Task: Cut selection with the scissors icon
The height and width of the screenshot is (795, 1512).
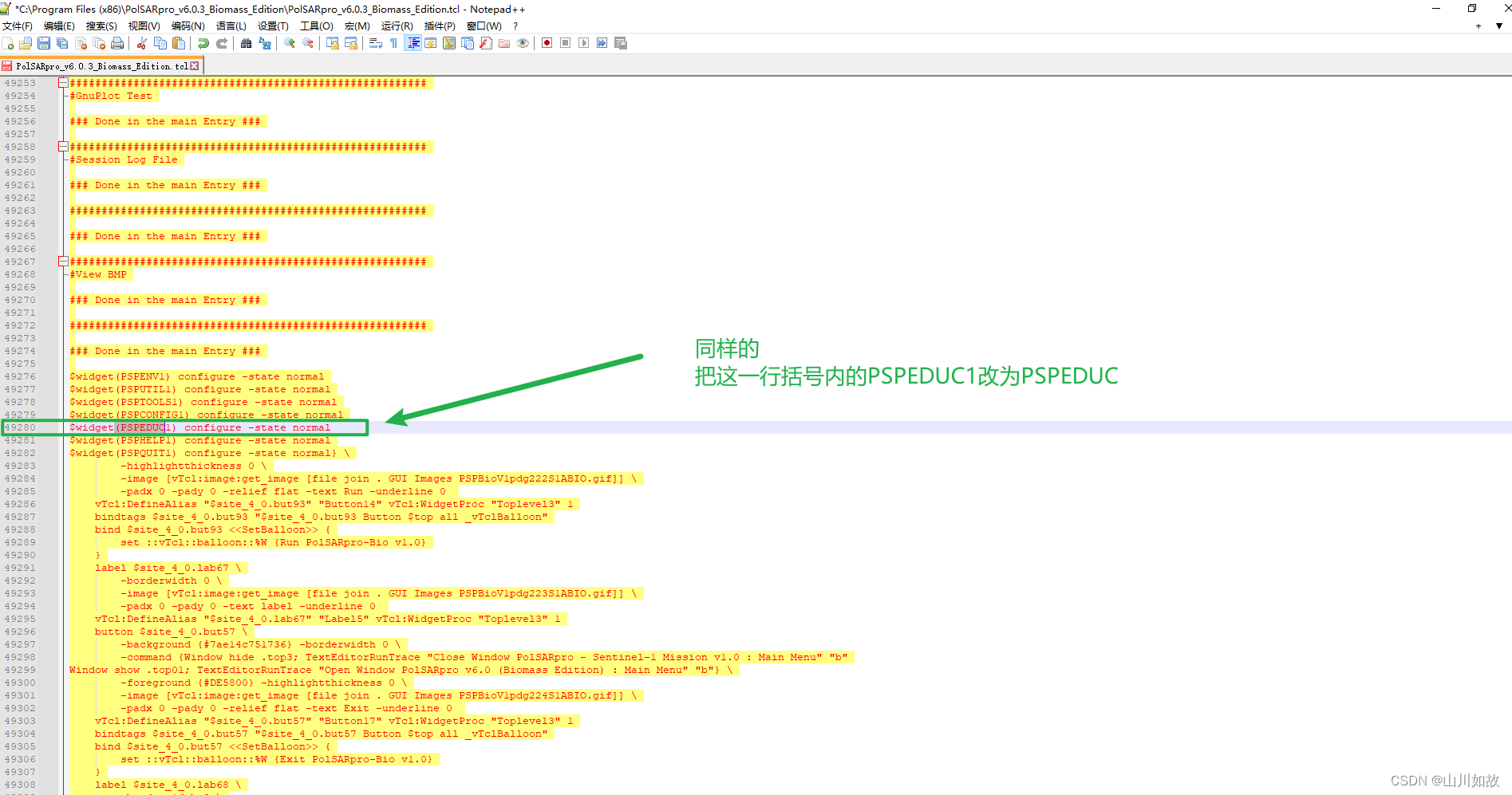Action: point(142,43)
